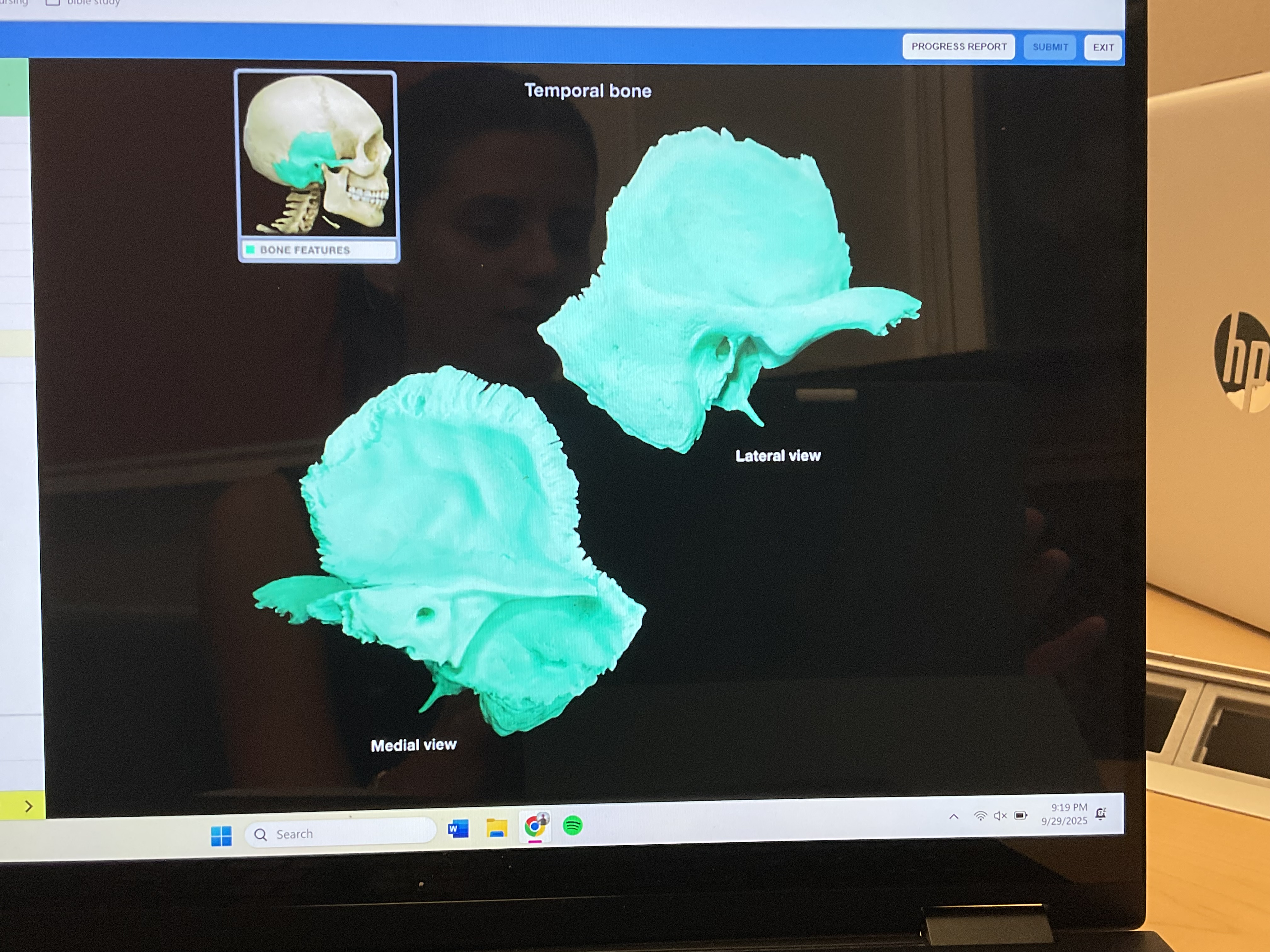Select the BONE FEATURES label
The image size is (1270, 952).
pyautogui.click(x=304, y=250)
